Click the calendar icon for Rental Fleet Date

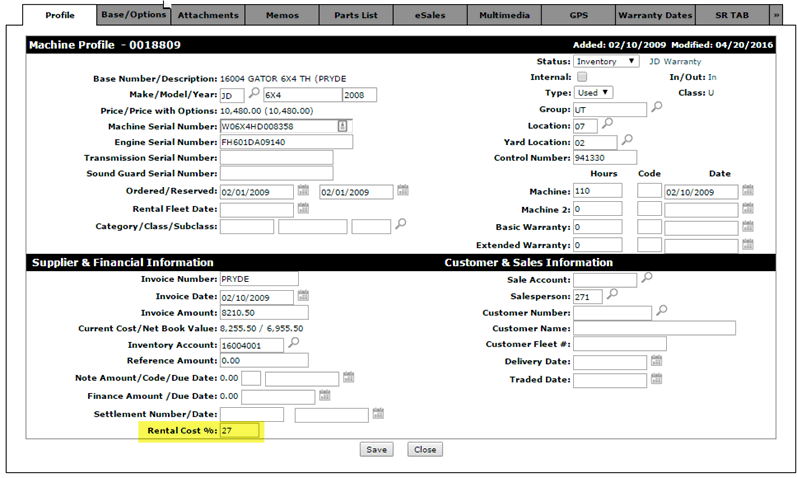[x=303, y=209]
